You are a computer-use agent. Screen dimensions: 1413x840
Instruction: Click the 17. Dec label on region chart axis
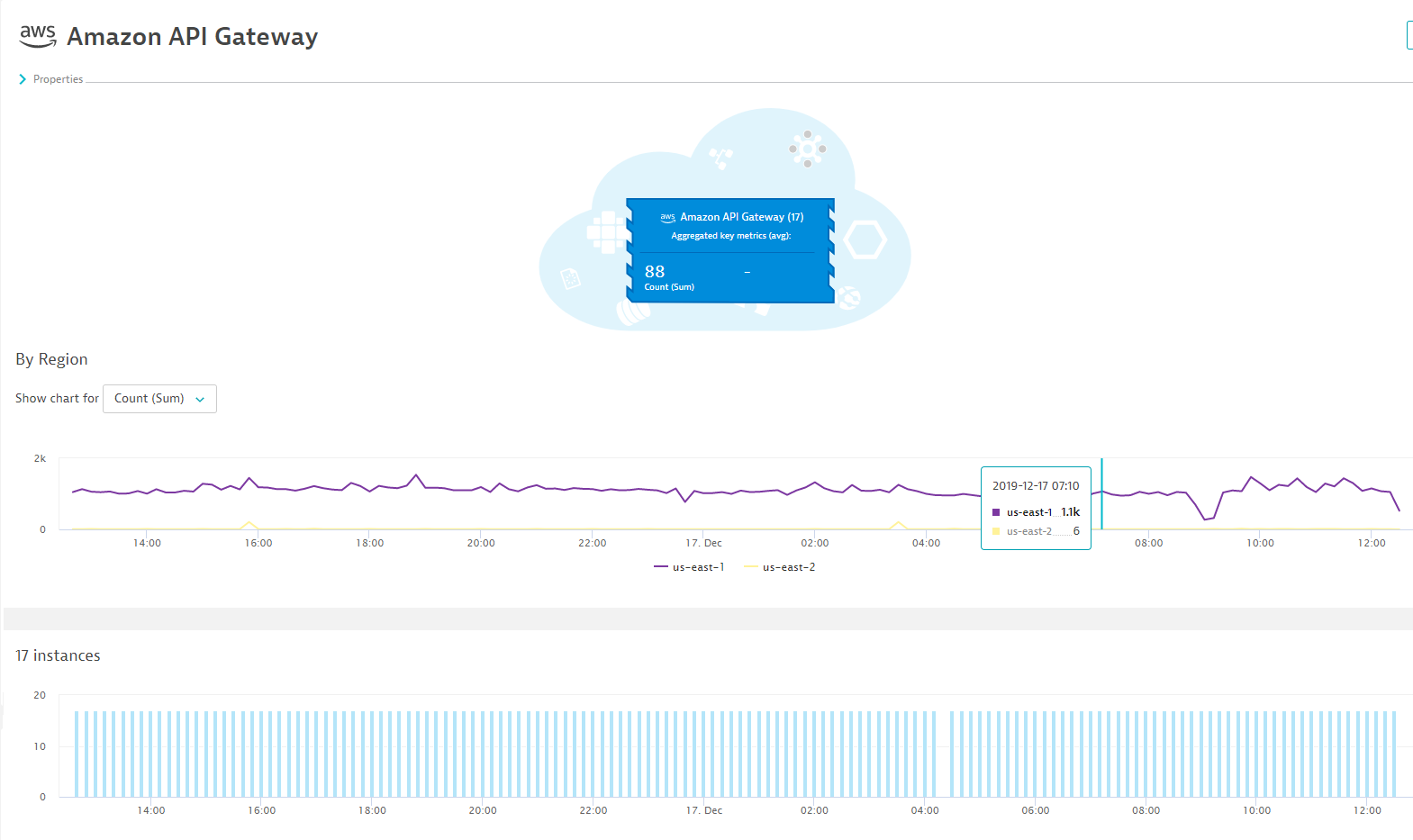click(x=703, y=543)
